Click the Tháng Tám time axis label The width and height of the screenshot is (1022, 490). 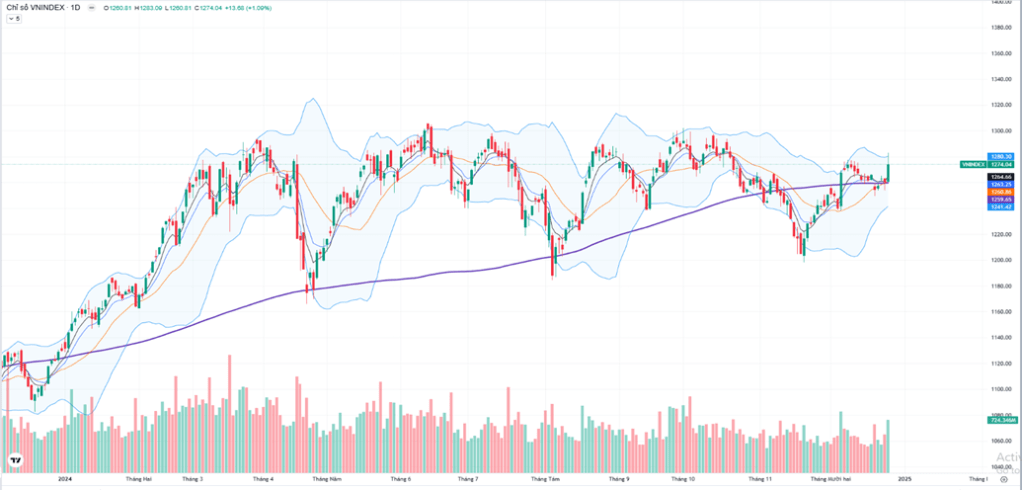(x=545, y=479)
